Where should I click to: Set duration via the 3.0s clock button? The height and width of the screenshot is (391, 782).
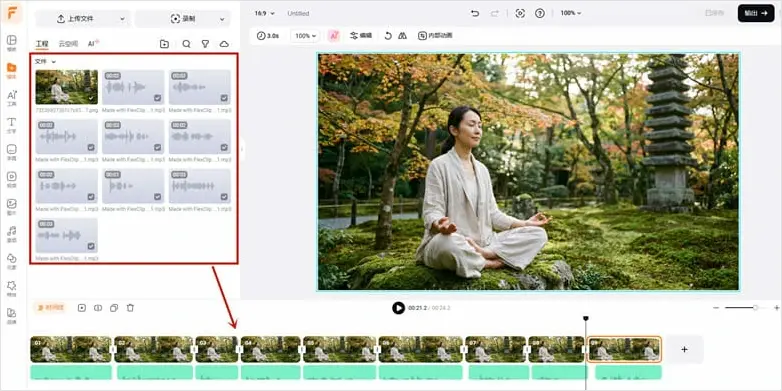[268, 35]
